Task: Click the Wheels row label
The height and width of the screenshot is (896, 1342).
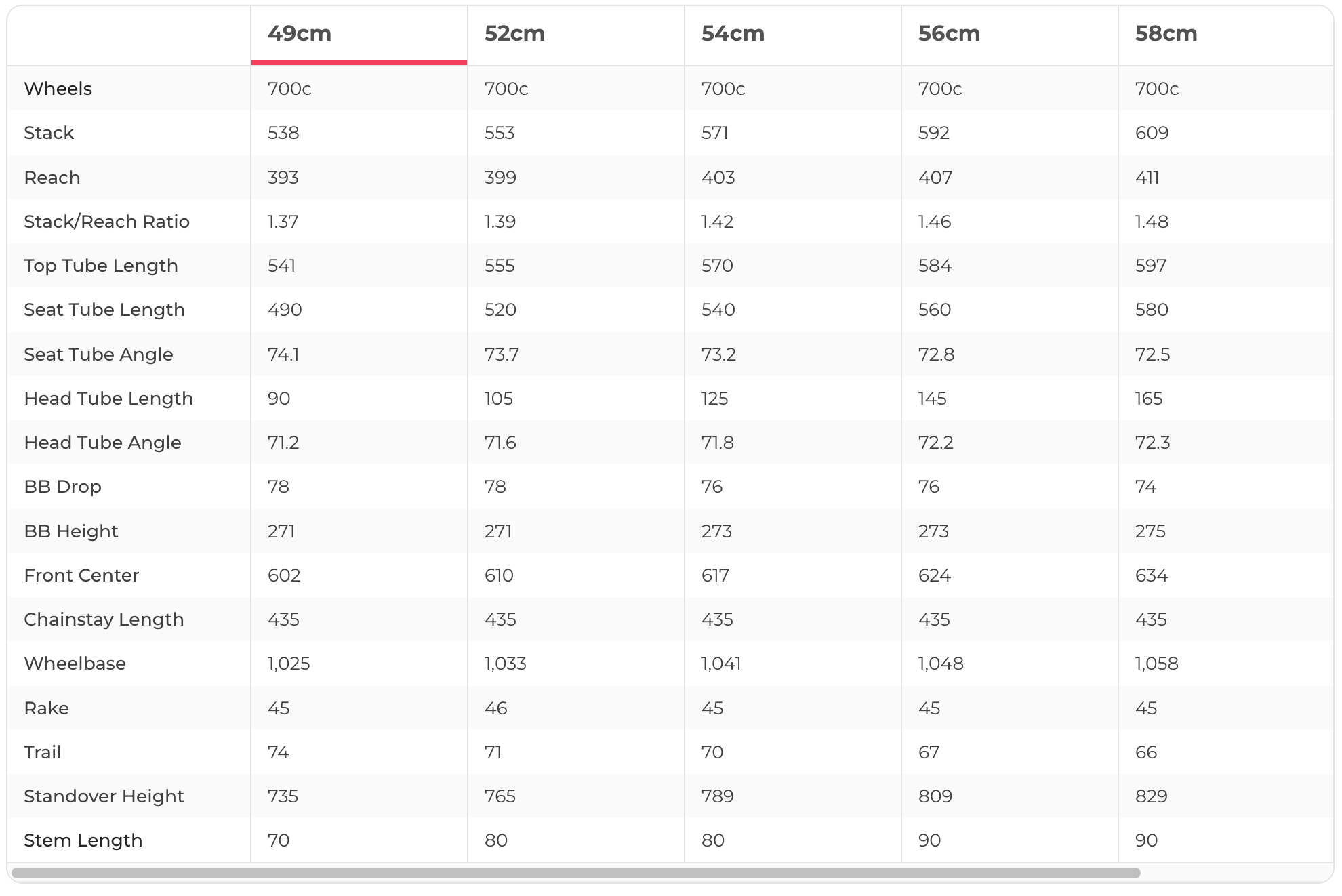Action: 58,89
